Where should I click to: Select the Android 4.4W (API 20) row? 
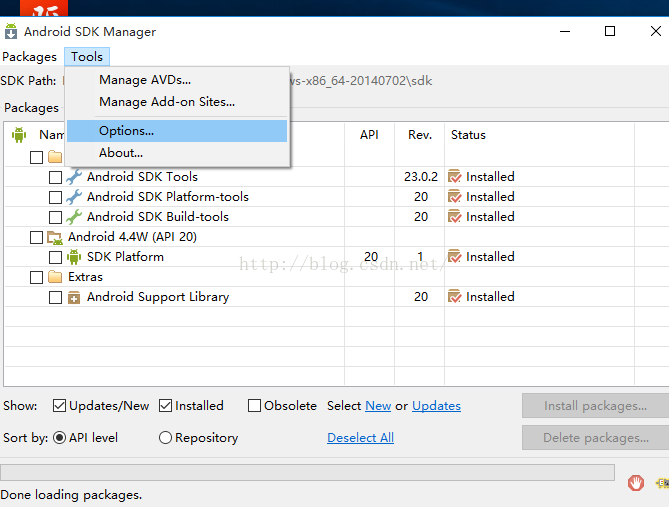[132, 237]
